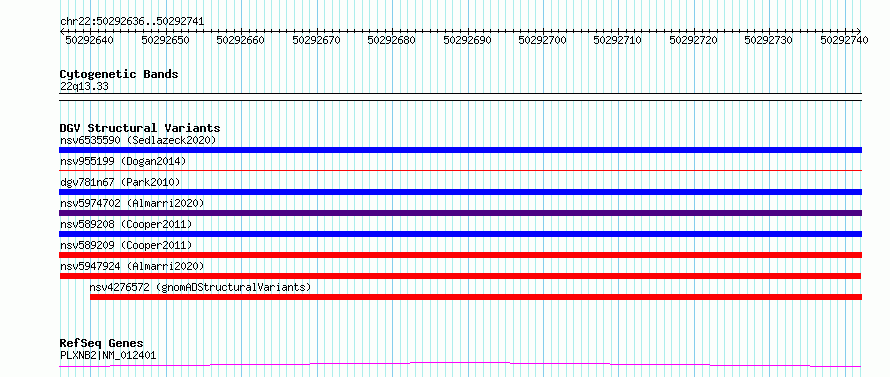Open the PLXNB2|NM_012401 gene label
Image resolution: width=890 pixels, height=377 pixels.
pos(108,355)
